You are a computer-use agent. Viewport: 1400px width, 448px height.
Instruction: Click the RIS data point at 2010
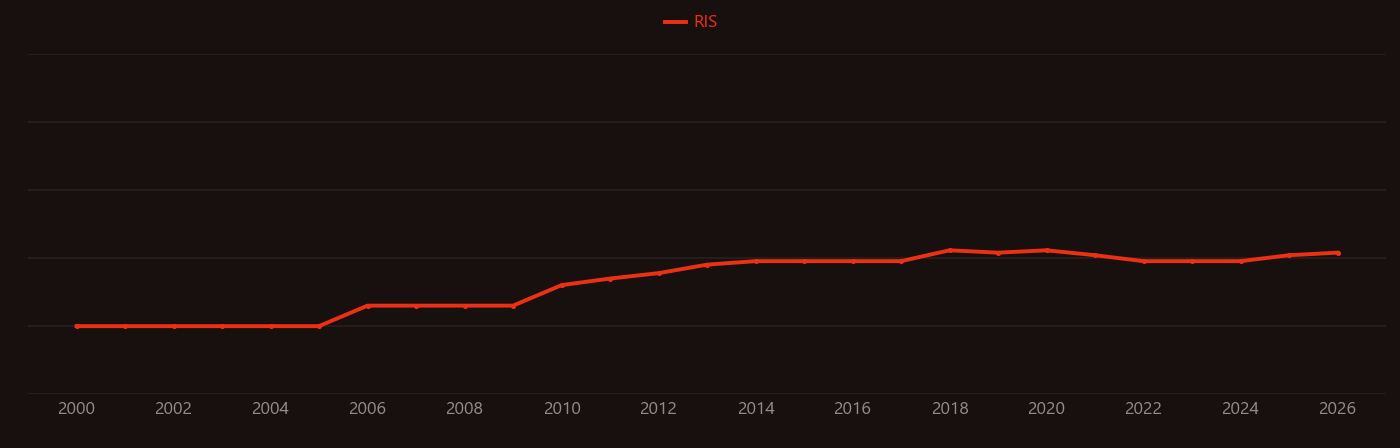pos(562,285)
